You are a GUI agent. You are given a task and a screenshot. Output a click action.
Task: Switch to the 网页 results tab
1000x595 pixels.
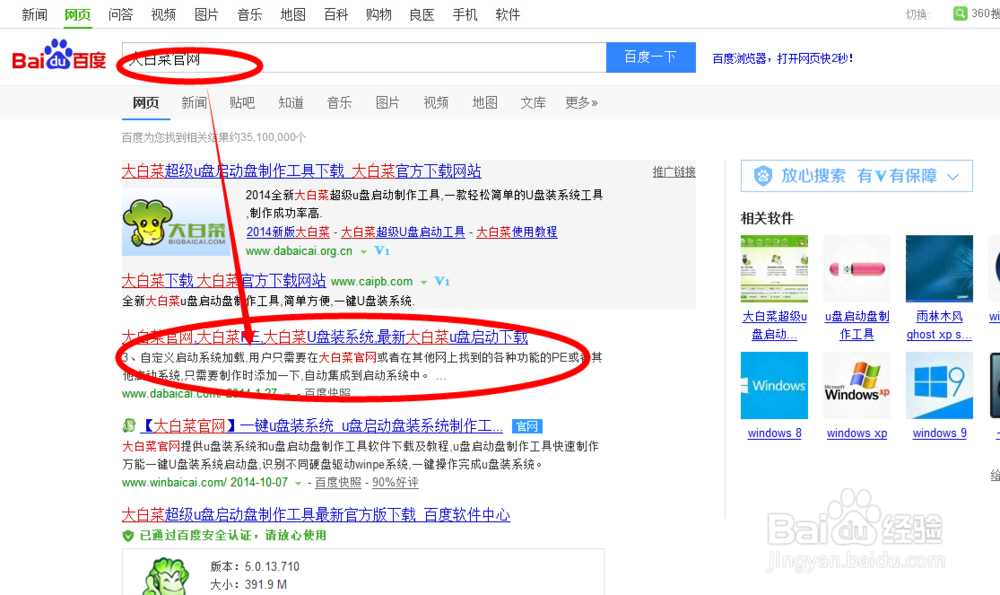(x=145, y=103)
